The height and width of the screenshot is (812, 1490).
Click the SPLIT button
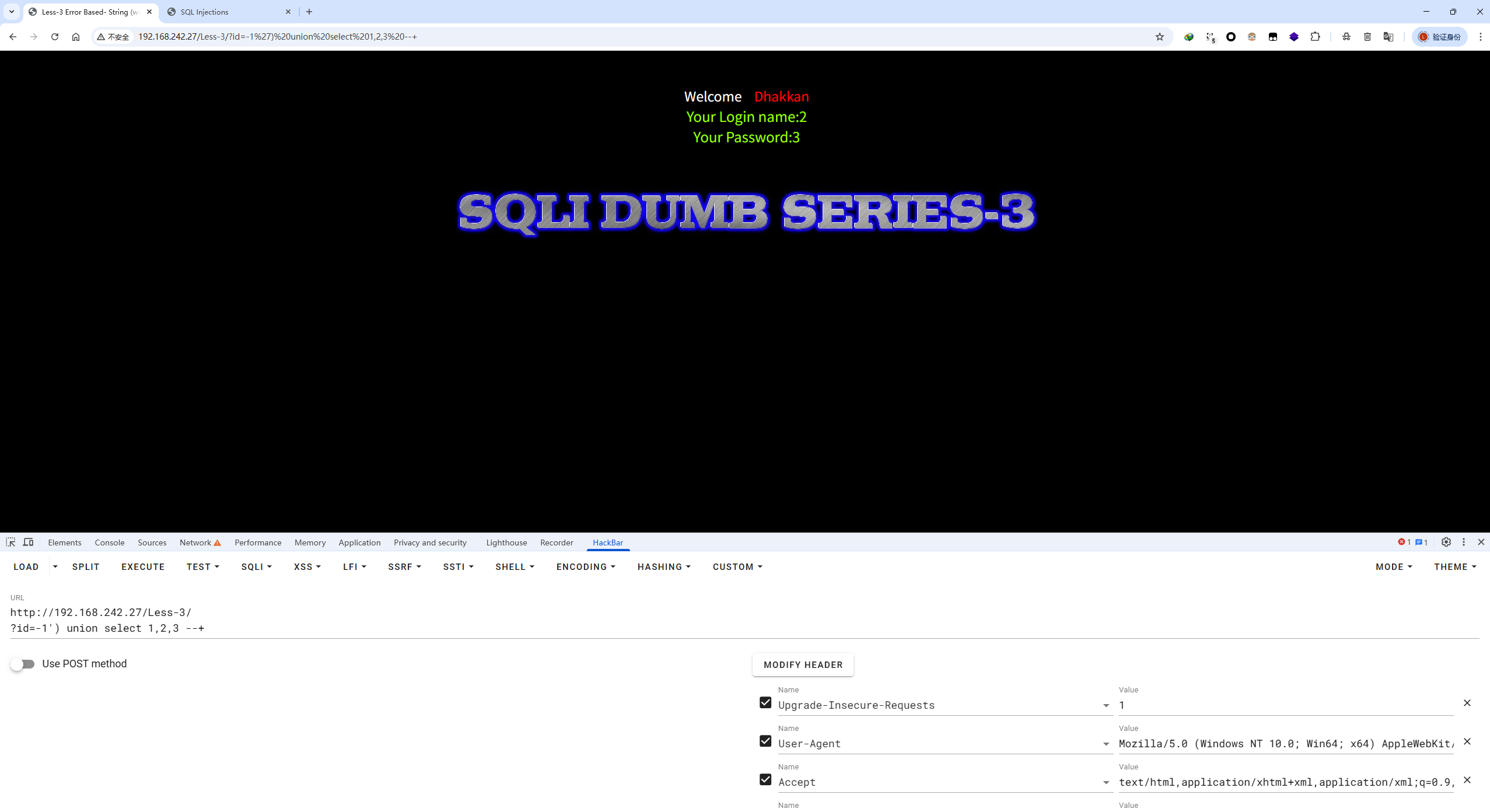click(86, 567)
